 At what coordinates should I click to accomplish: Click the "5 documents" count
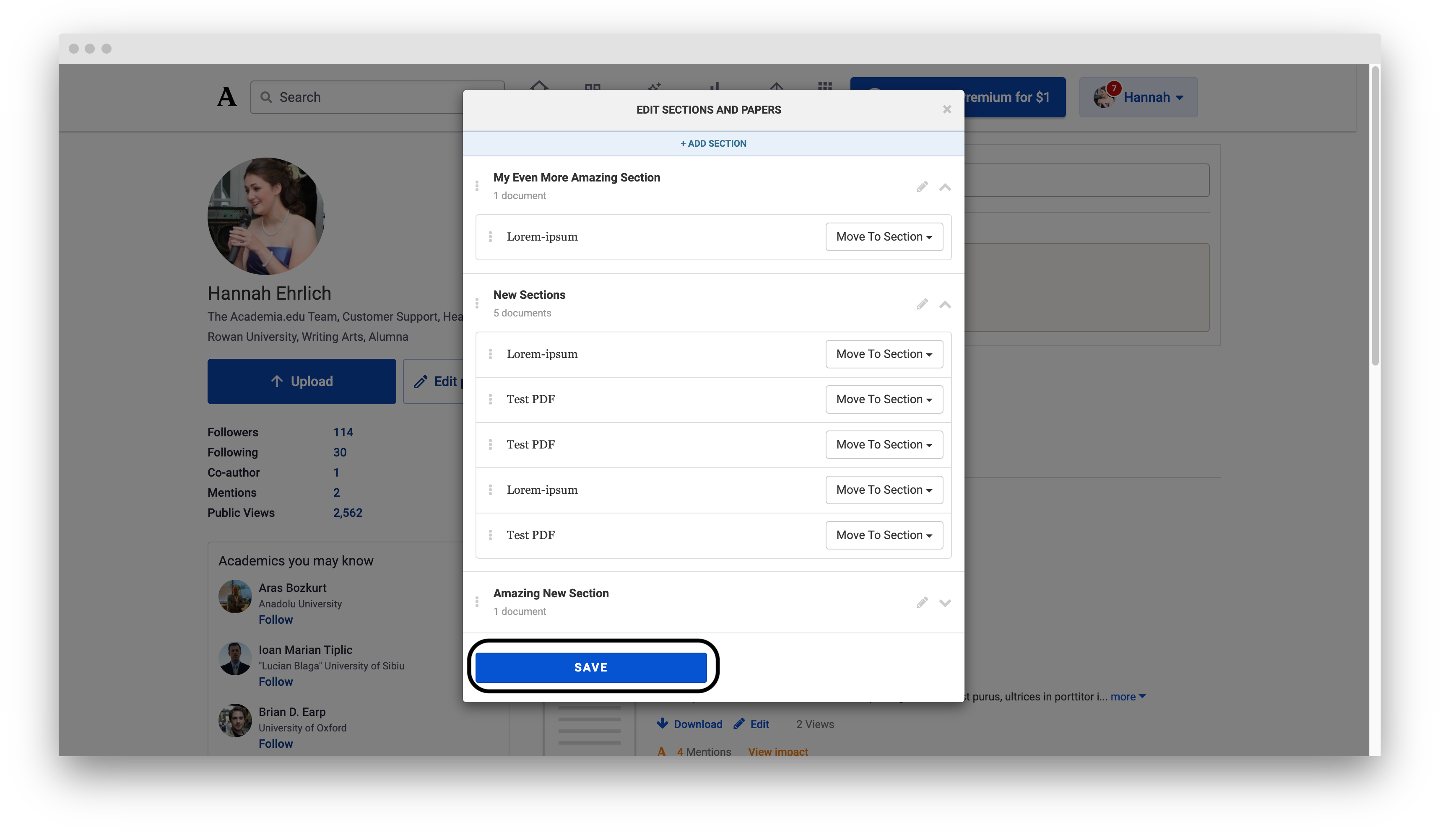(522, 313)
